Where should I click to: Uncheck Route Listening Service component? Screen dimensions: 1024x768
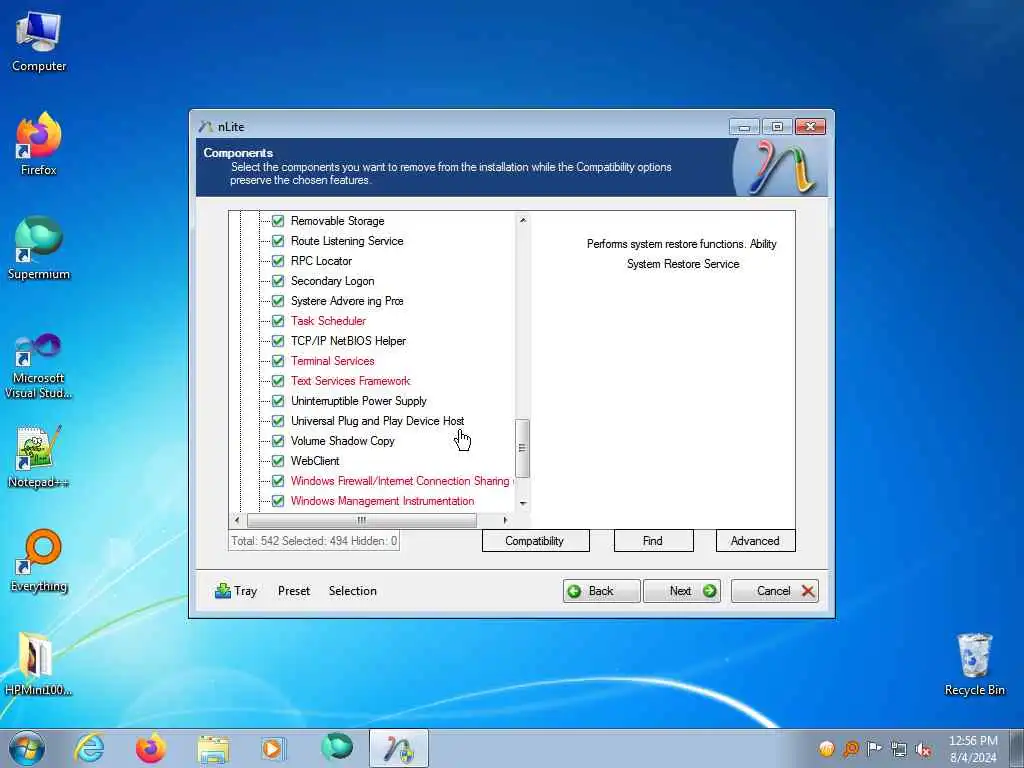(278, 241)
